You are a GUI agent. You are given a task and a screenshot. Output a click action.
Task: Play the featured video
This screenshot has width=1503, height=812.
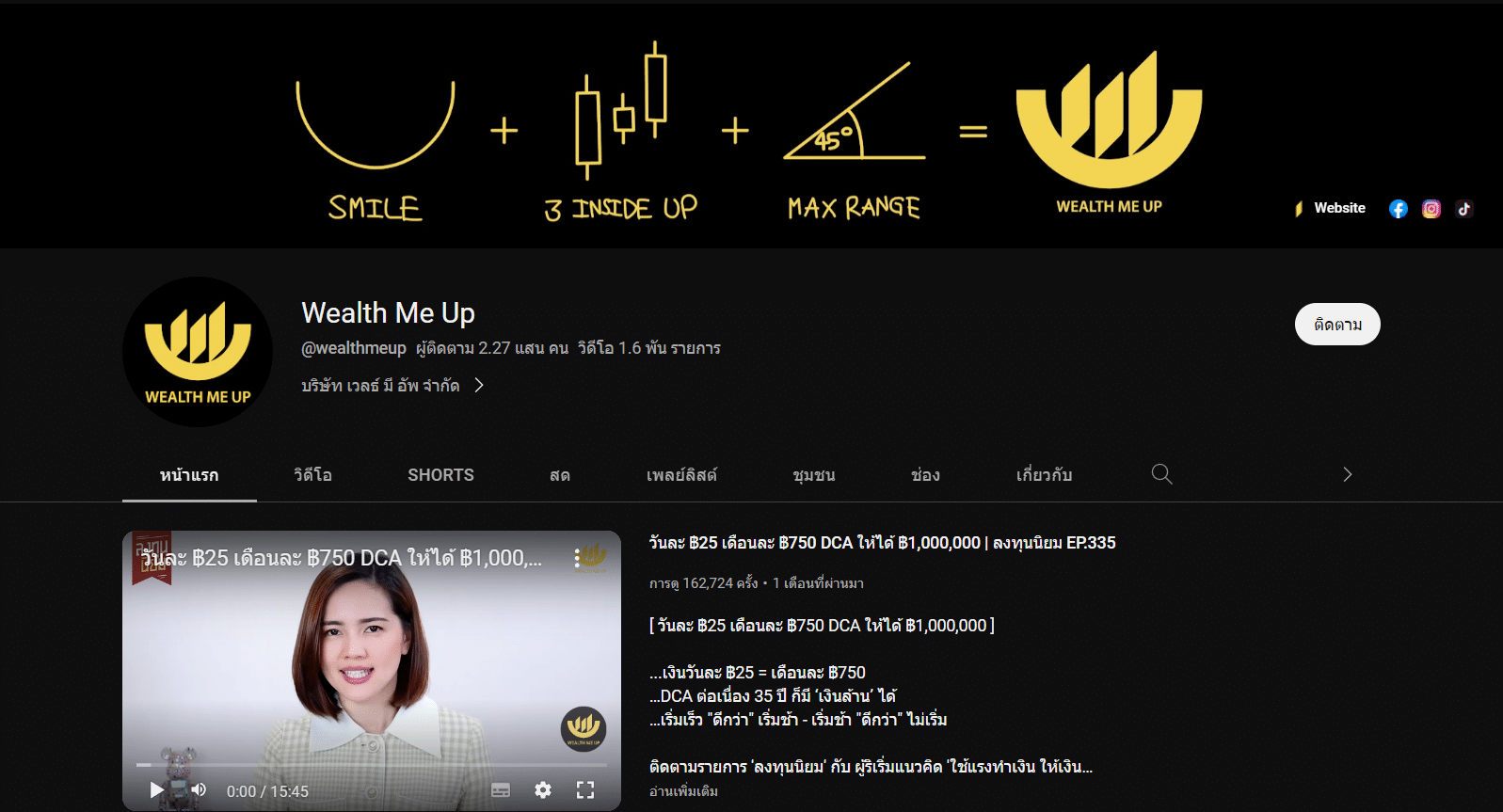coord(156,790)
